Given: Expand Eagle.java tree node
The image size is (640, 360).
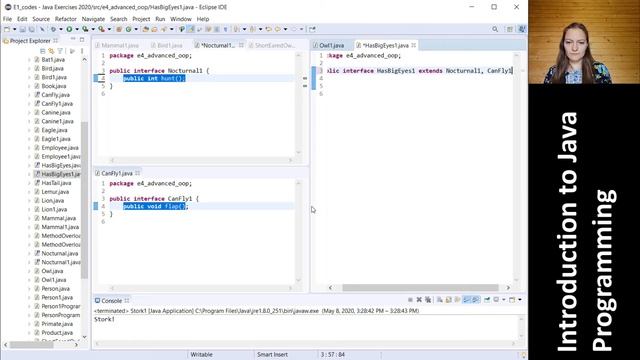Looking at the screenshot, I should click(x=29, y=130).
